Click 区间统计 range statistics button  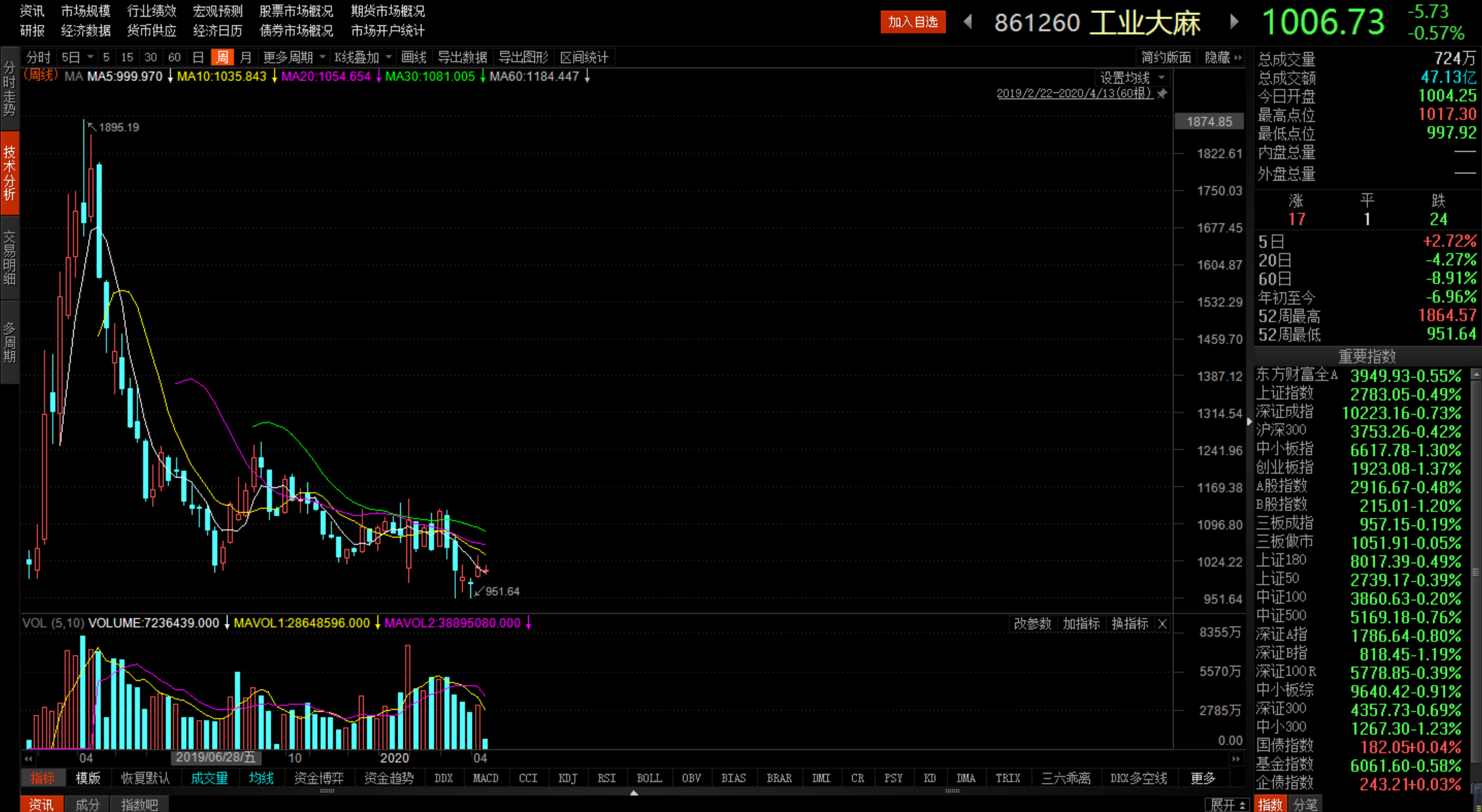pyautogui.click(x=584, y=57)
